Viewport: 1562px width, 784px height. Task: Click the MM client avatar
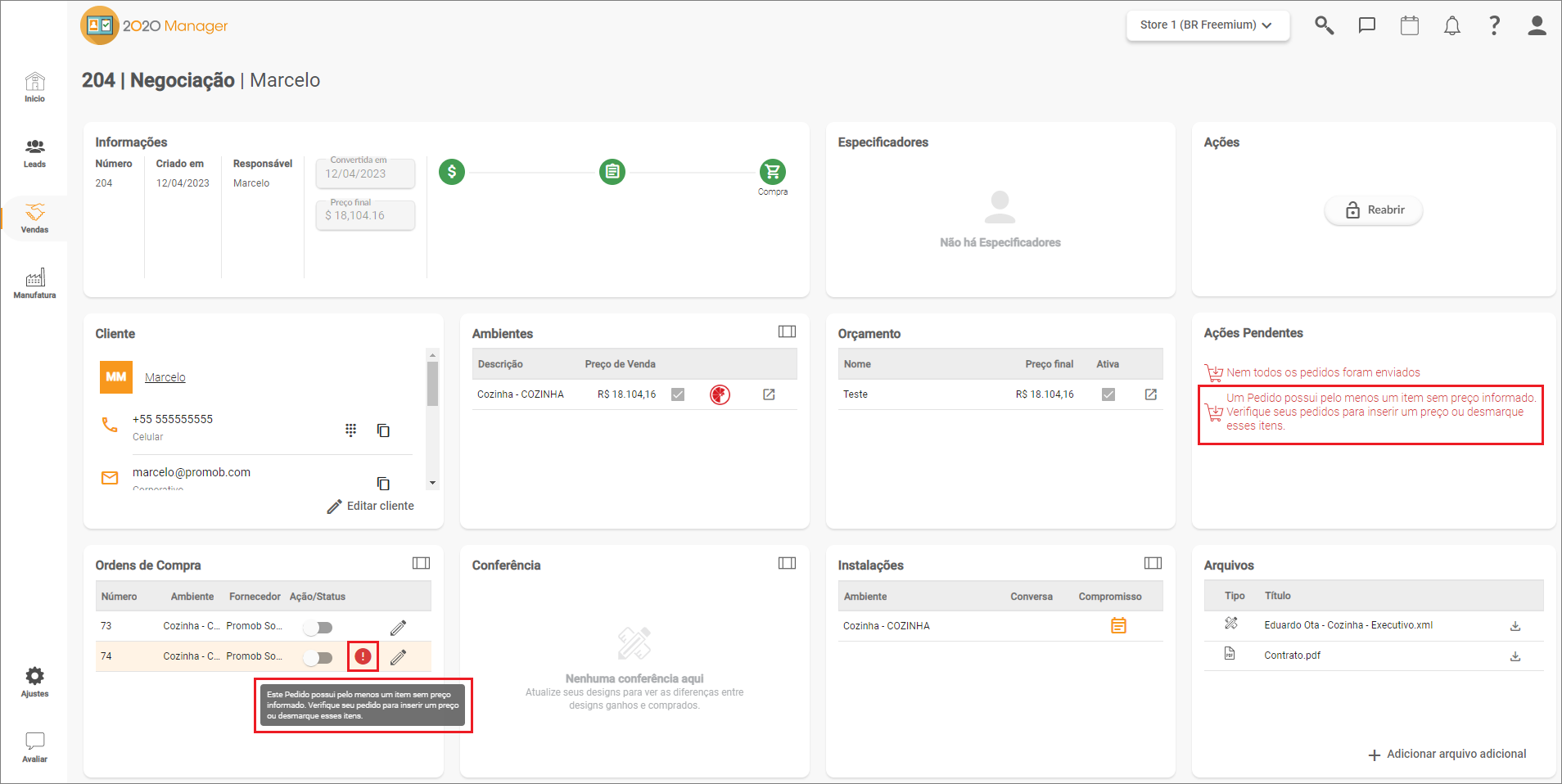point(116,377)
